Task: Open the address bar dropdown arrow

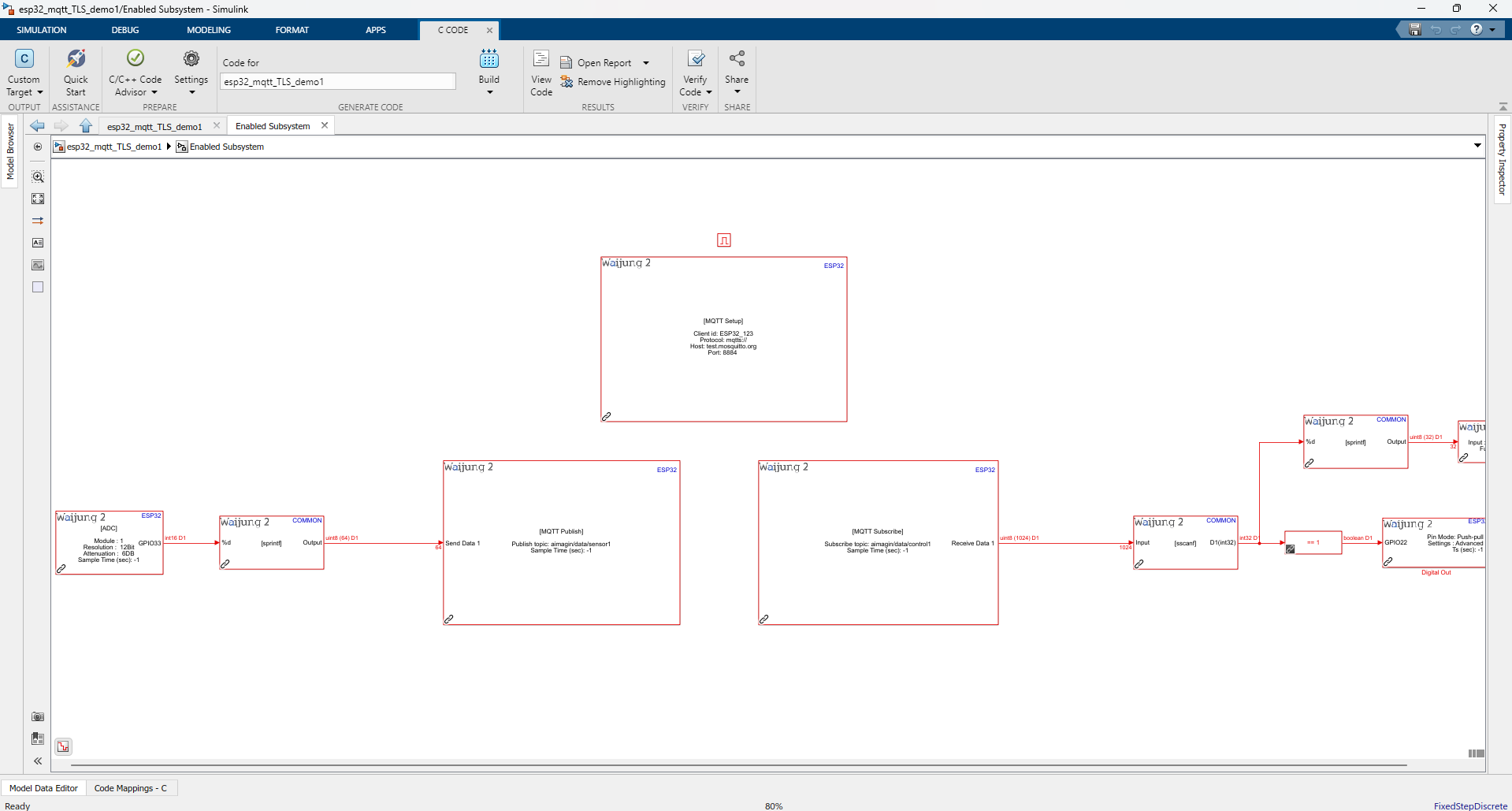Action: 1477,145
